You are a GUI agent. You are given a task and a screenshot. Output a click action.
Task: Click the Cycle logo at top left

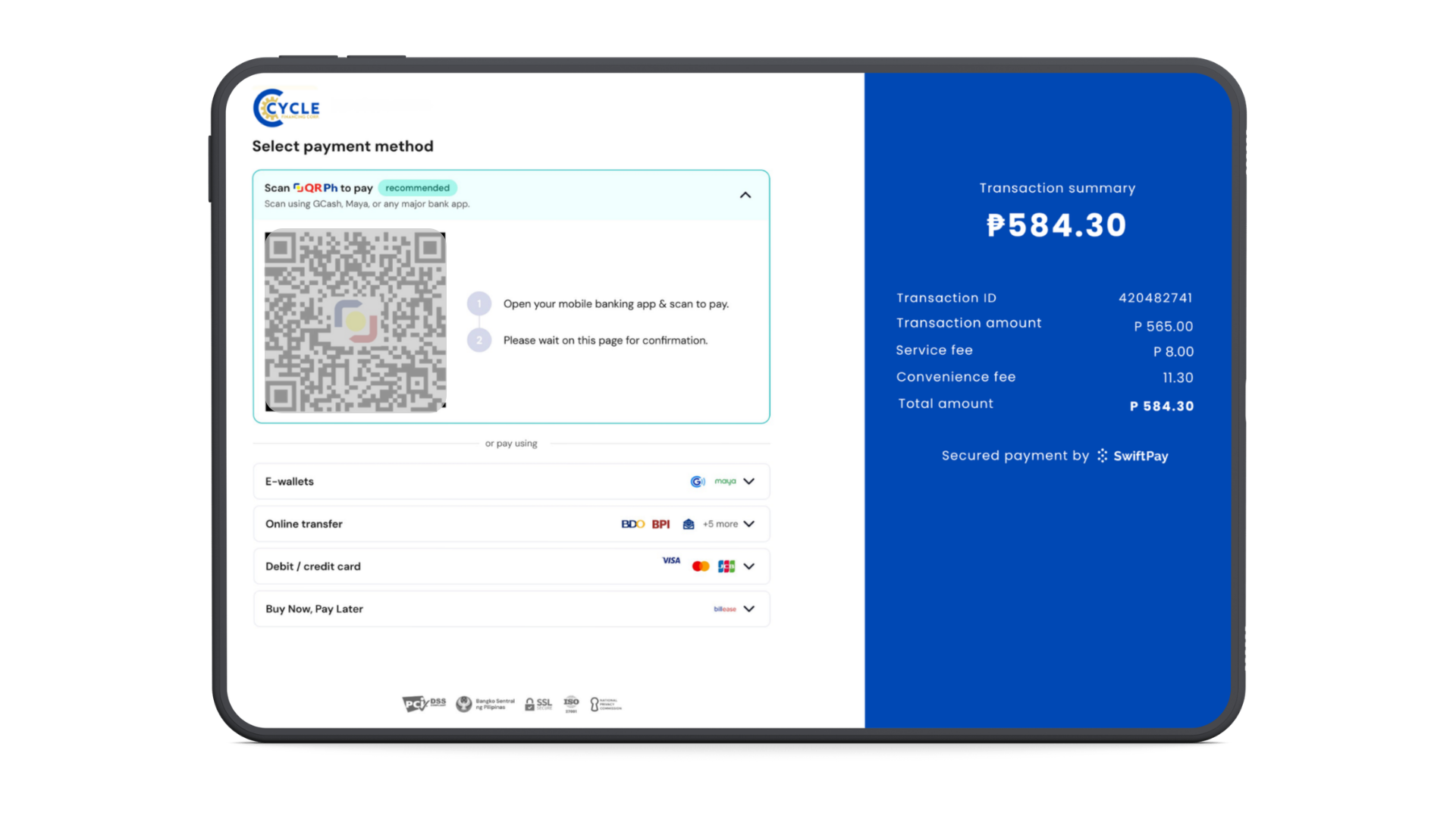pyautogui.click(x=287, y=108)
